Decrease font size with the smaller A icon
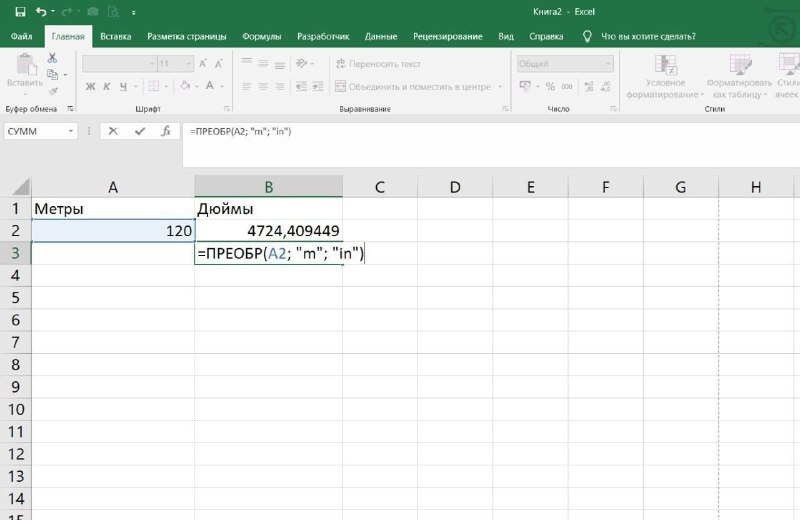The height and width of the screenshot is (520, 800). click(219, 64)
